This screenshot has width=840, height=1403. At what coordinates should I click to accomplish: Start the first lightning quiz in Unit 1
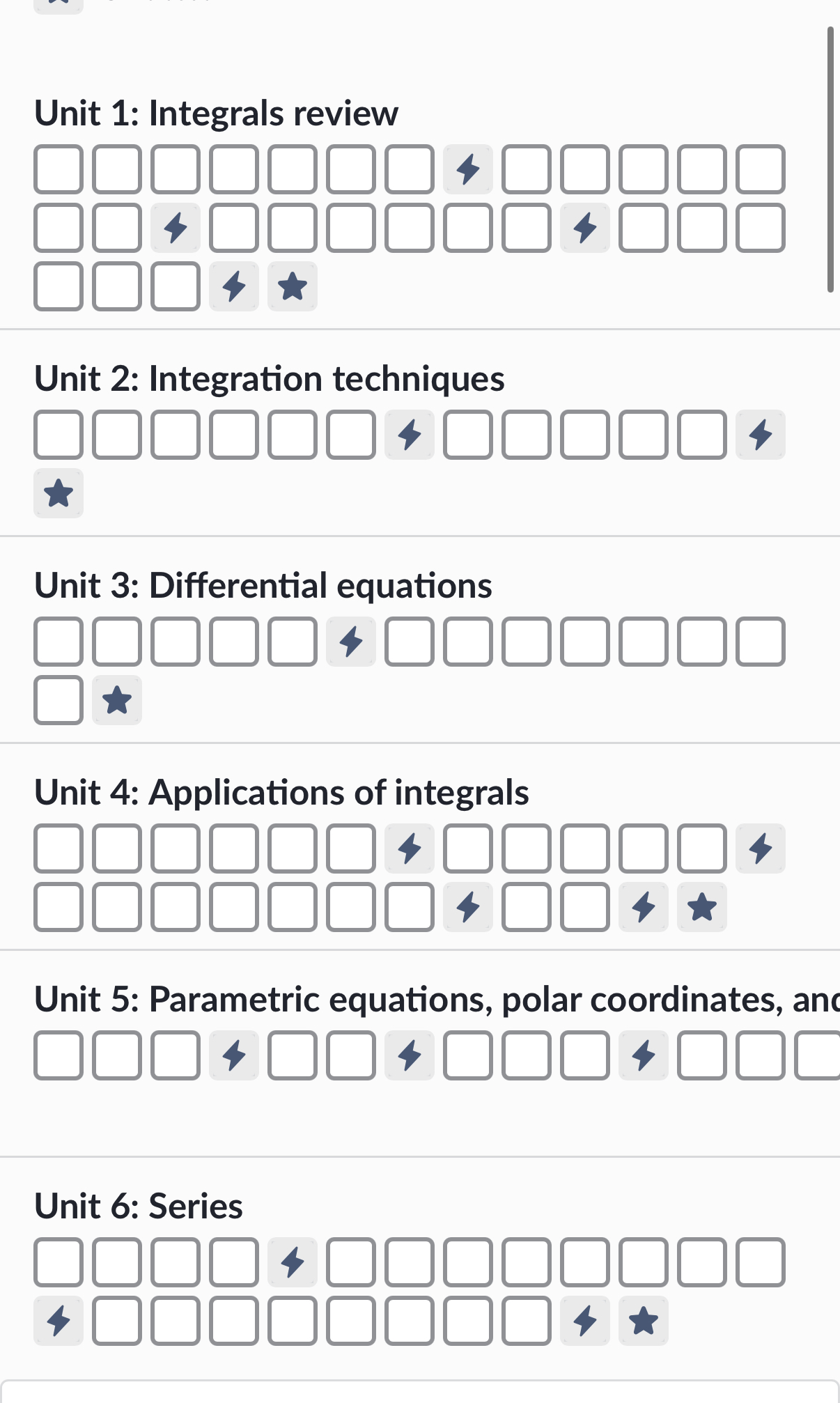468,169
